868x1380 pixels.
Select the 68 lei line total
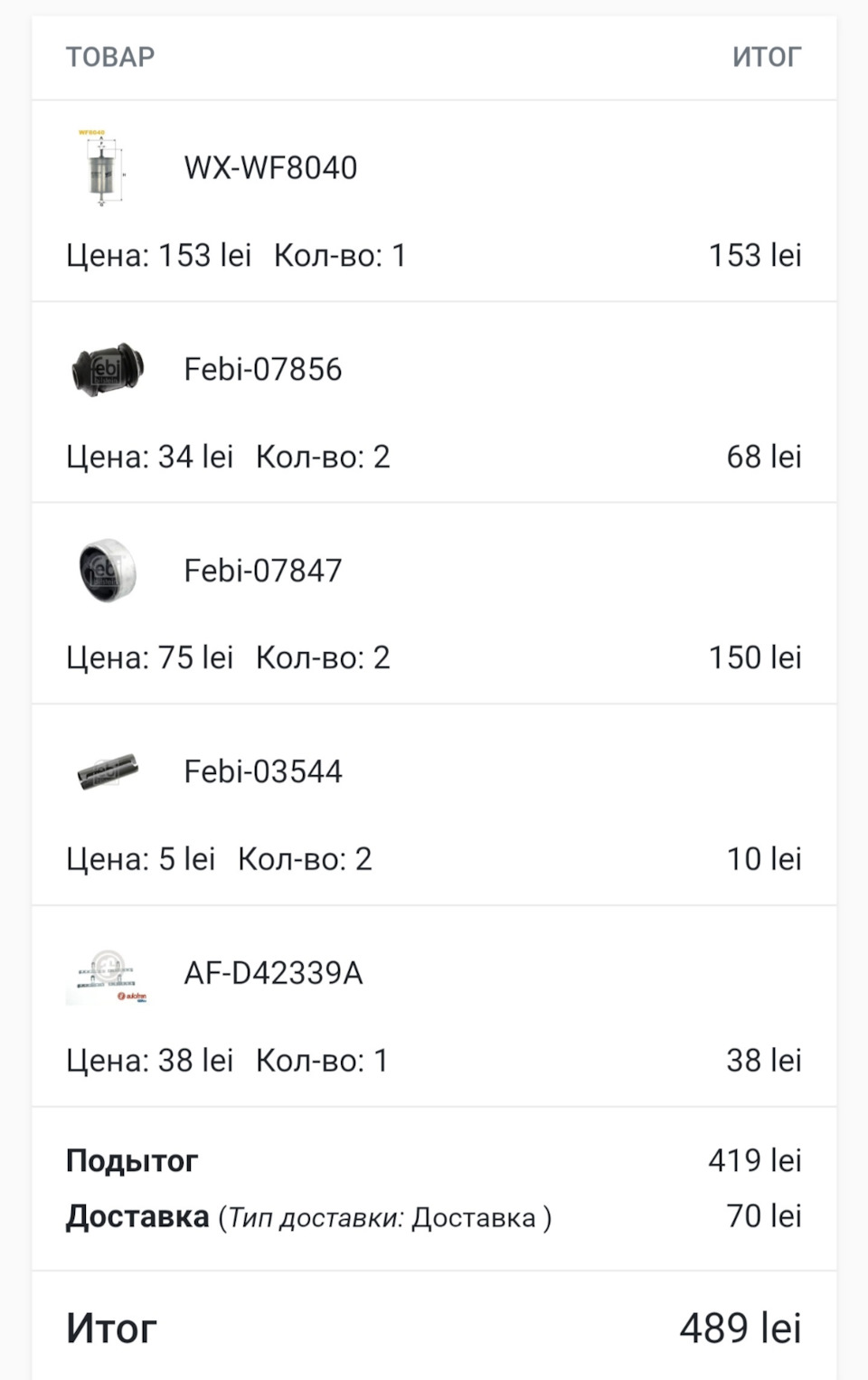[764, 457]
